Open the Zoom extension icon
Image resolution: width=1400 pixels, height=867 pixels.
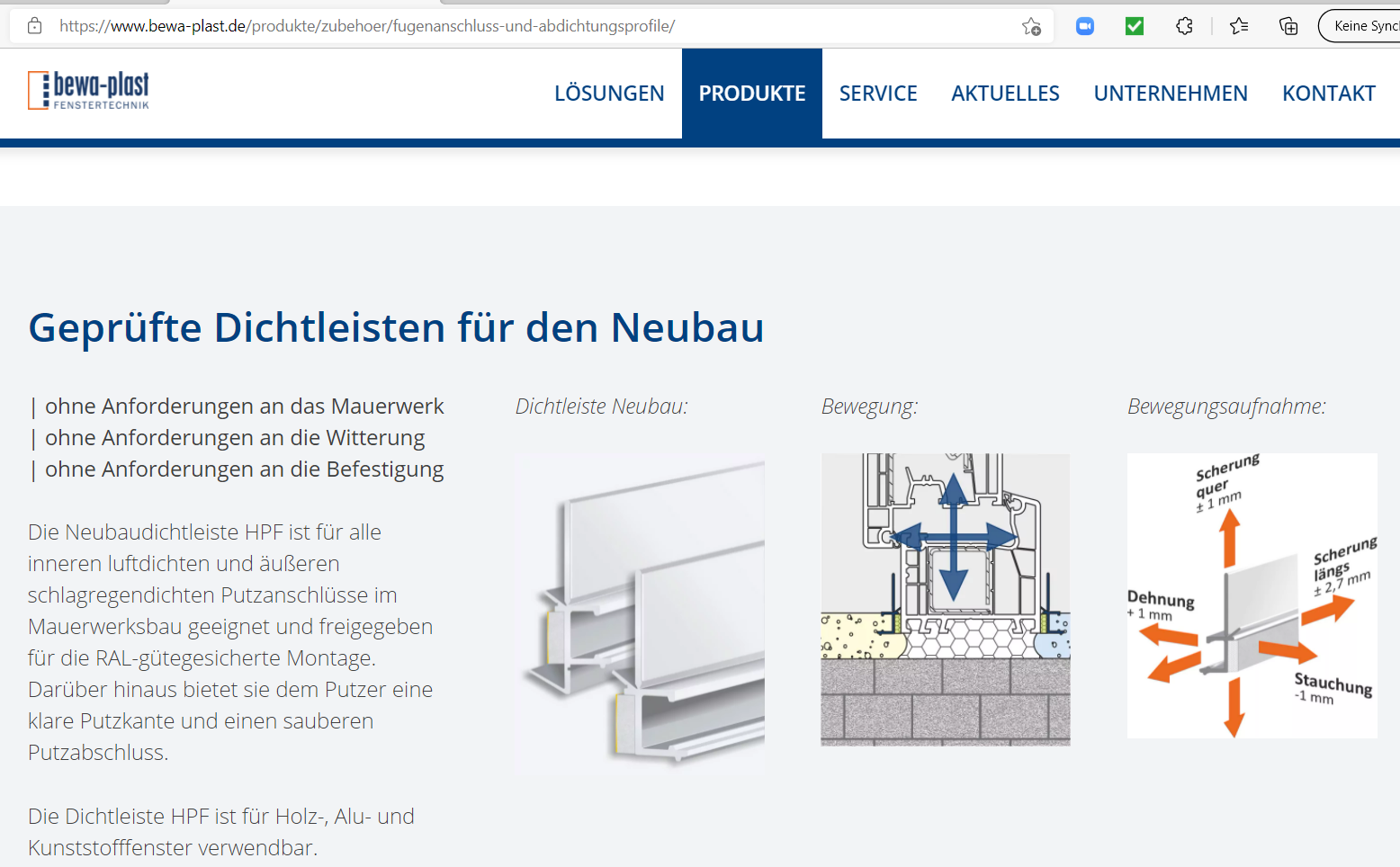pyautogui.click(x=1085, y=26)
